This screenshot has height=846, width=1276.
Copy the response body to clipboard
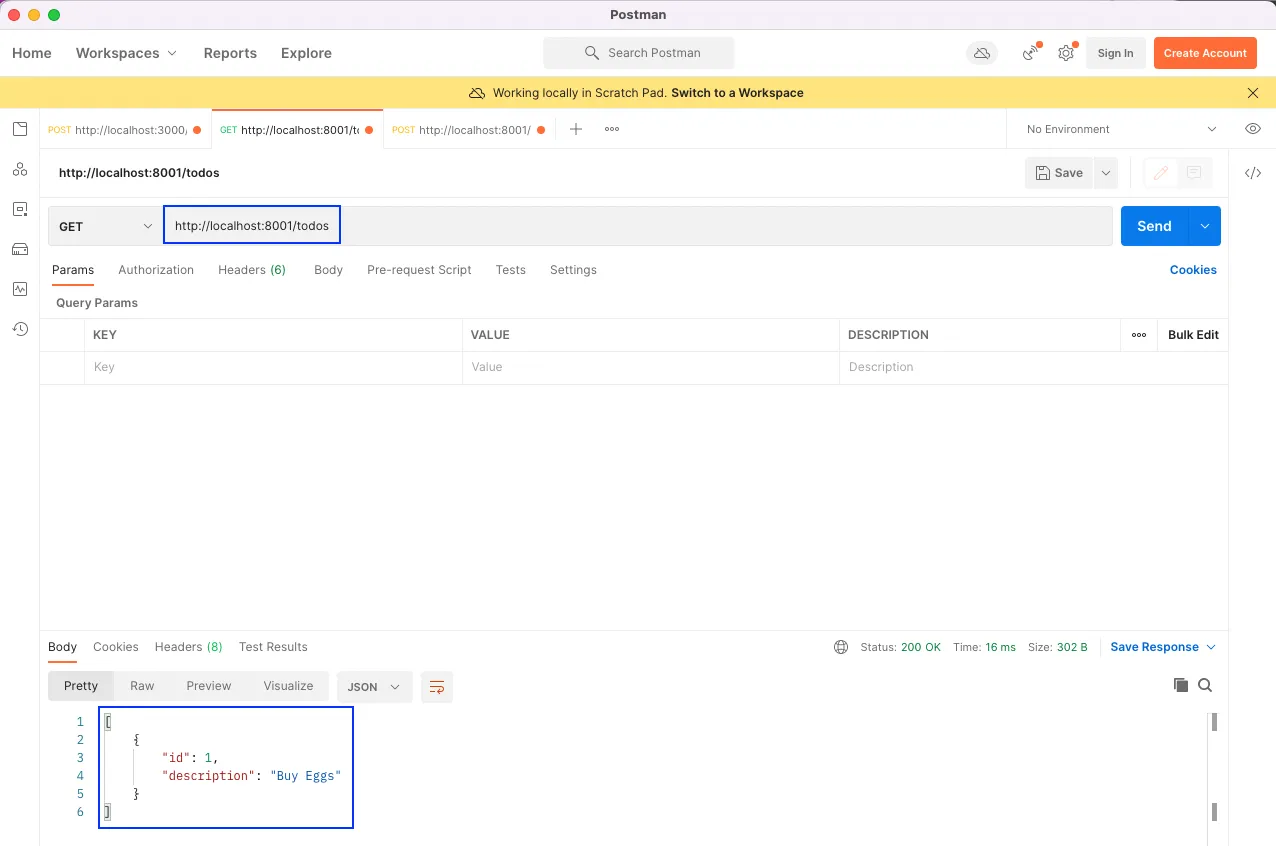click(x=1181, y=685)
